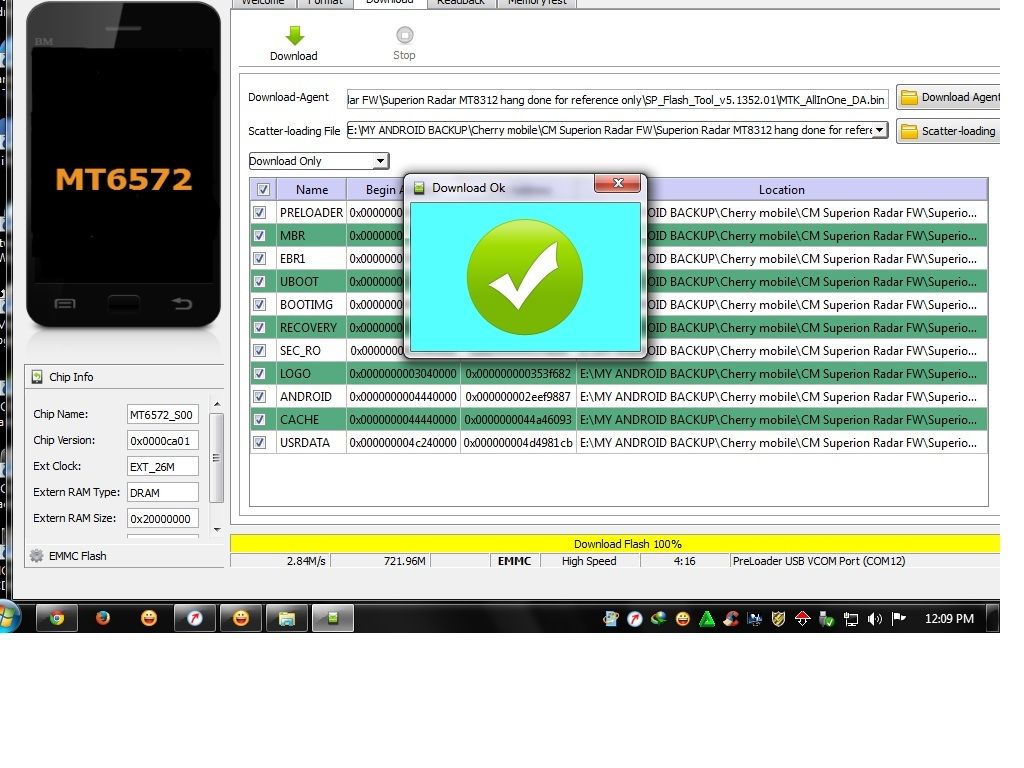Screen dimensions: 1024x768
Task: Click LOGO end address 0x000000000353f682
Action: 518,374
